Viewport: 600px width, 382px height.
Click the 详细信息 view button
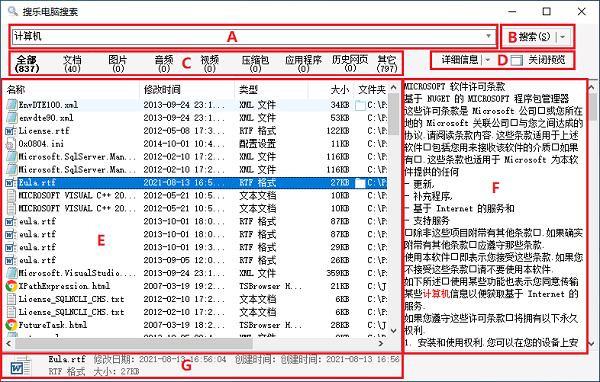pyautogui.click(x=460, y=60)
